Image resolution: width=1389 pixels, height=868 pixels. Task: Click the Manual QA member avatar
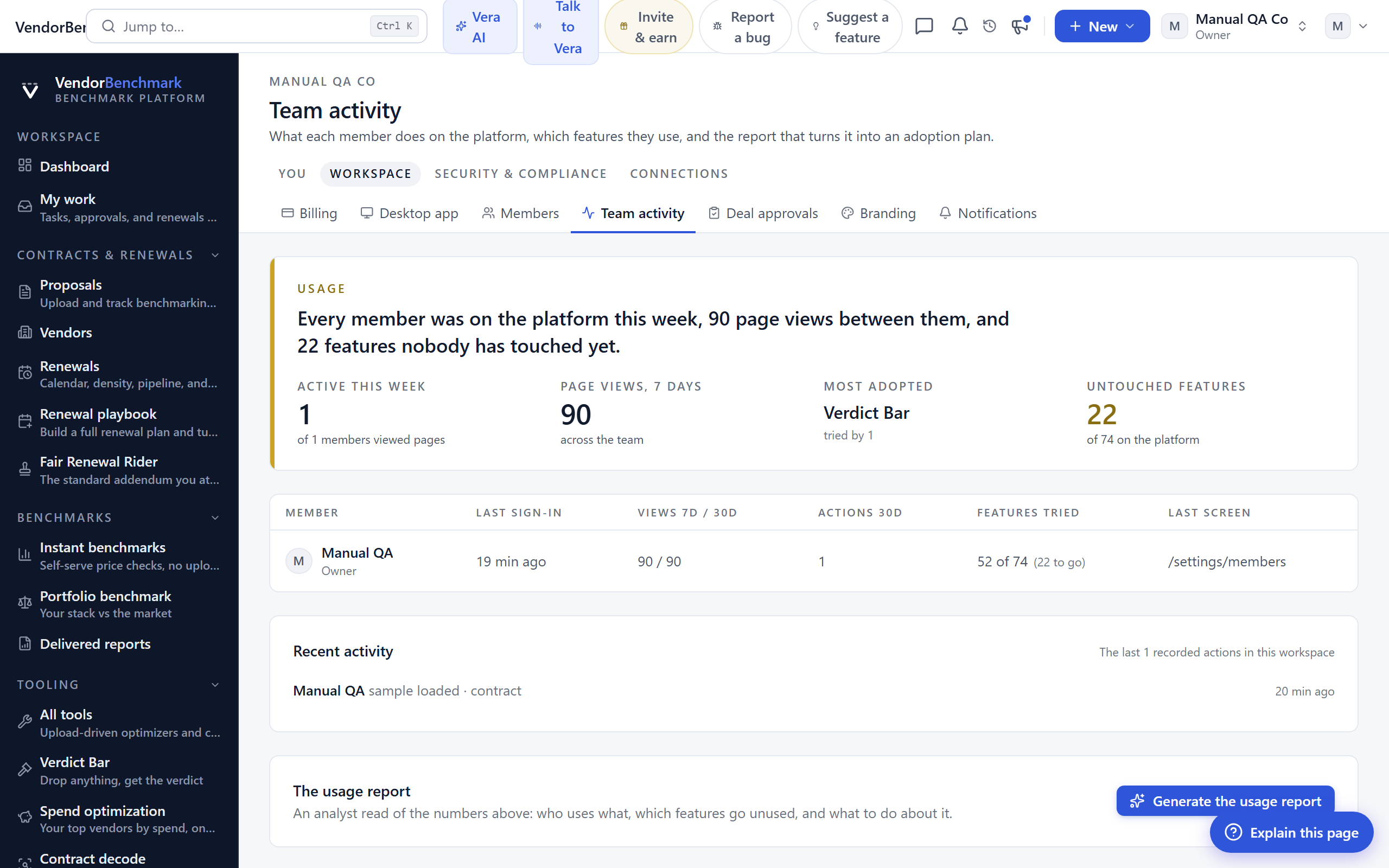tap(298, 561)
